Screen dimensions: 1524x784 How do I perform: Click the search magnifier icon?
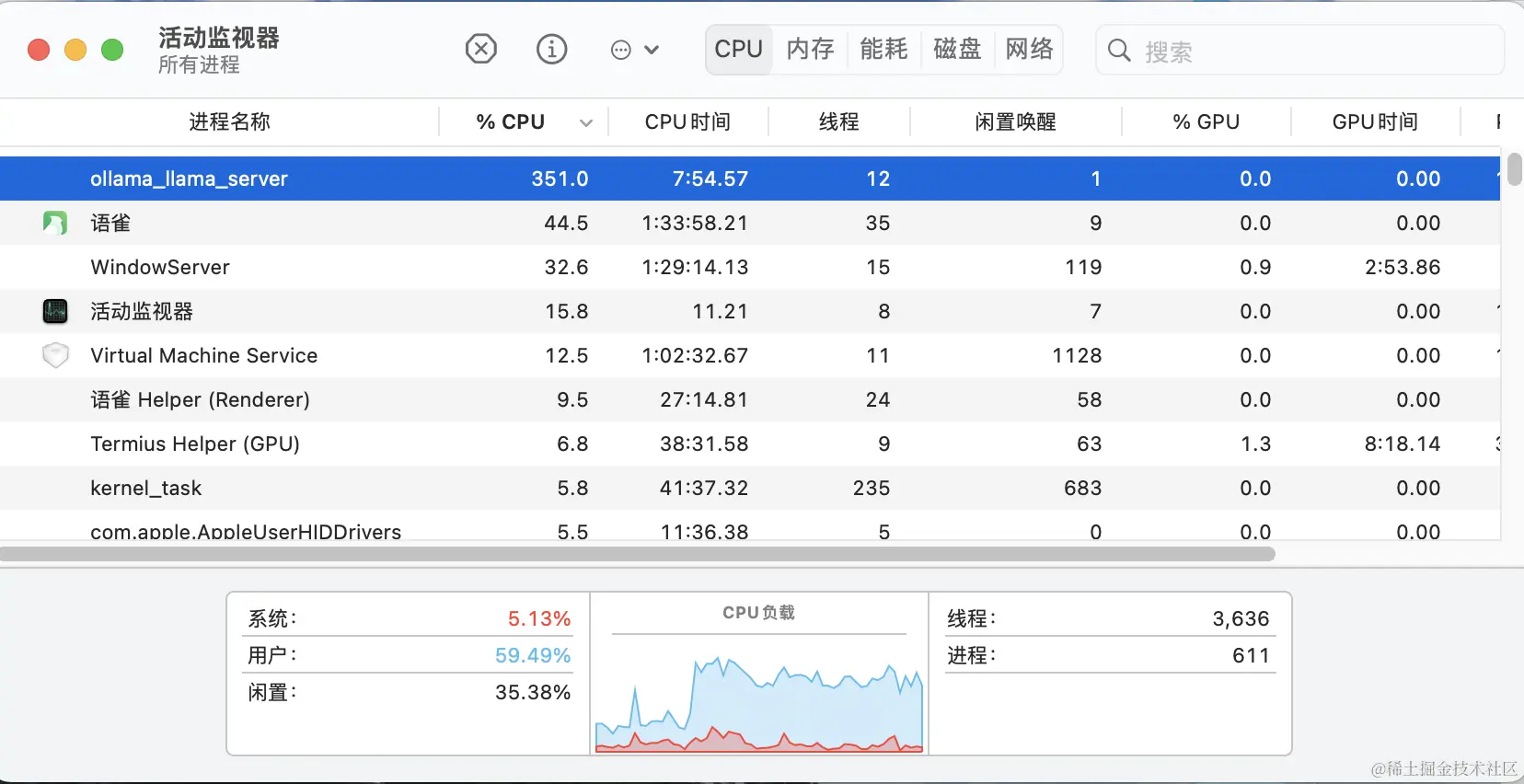(x=1119, y=50)
